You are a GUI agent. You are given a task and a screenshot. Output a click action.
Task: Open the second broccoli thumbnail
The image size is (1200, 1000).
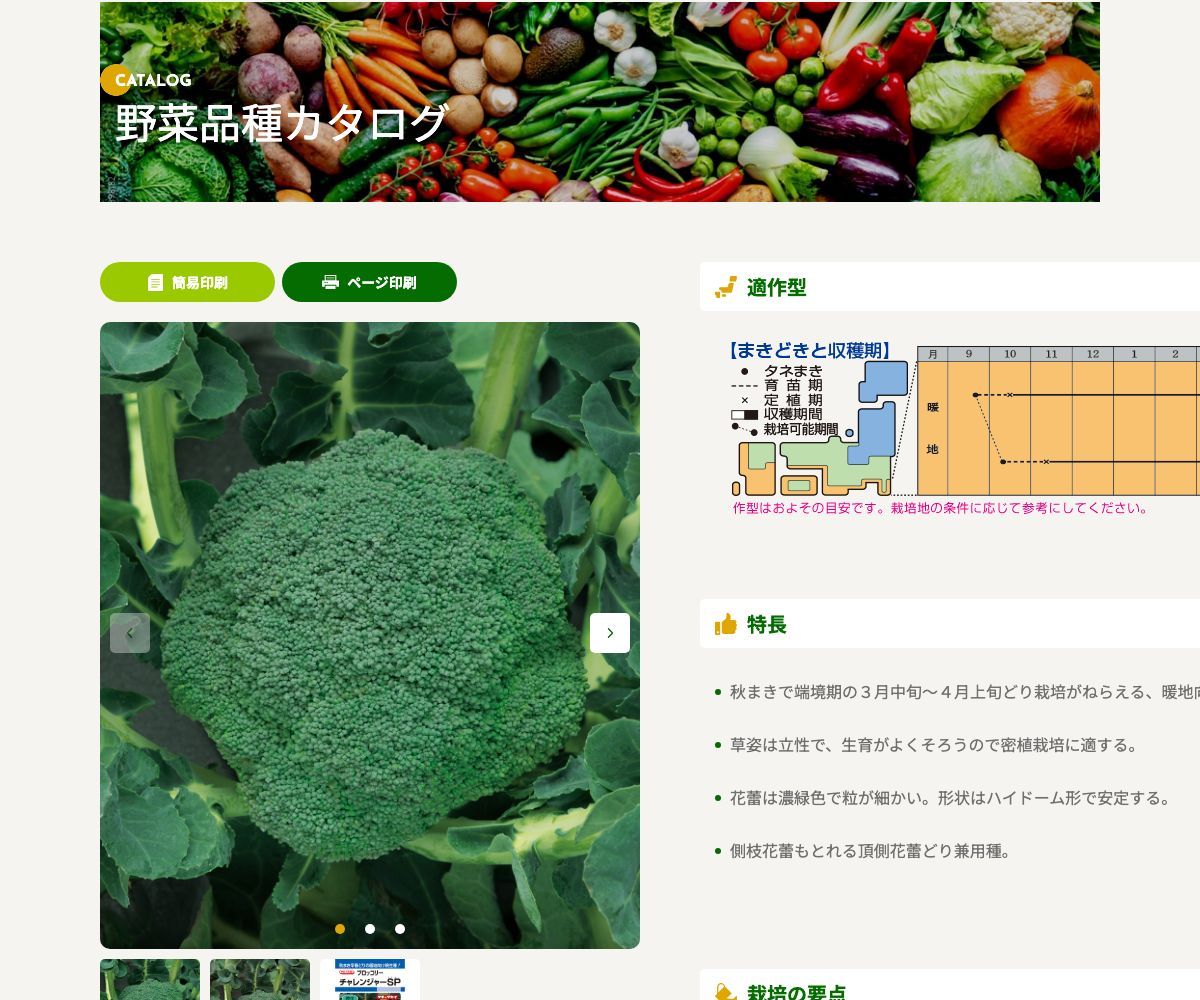[260, 980]
